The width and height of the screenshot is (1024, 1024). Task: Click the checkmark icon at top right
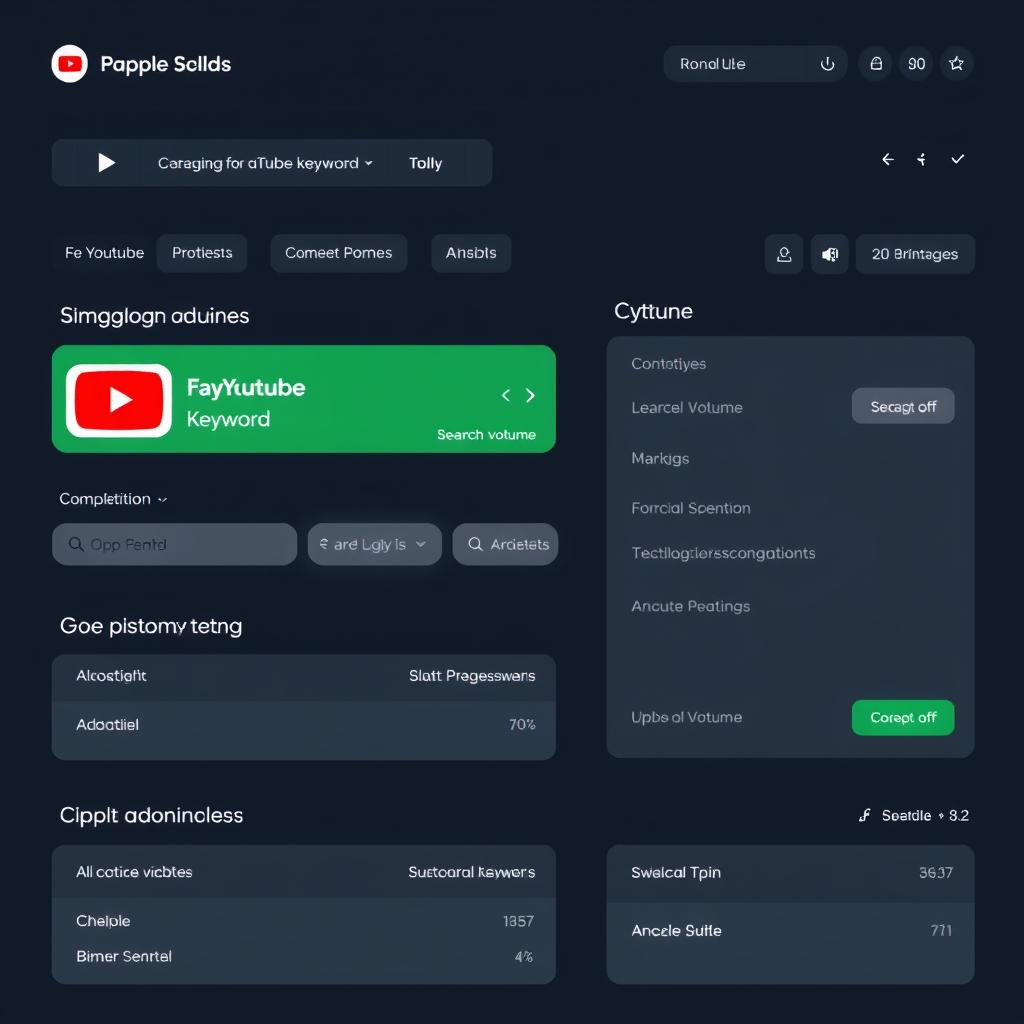(x=957, y=159)
